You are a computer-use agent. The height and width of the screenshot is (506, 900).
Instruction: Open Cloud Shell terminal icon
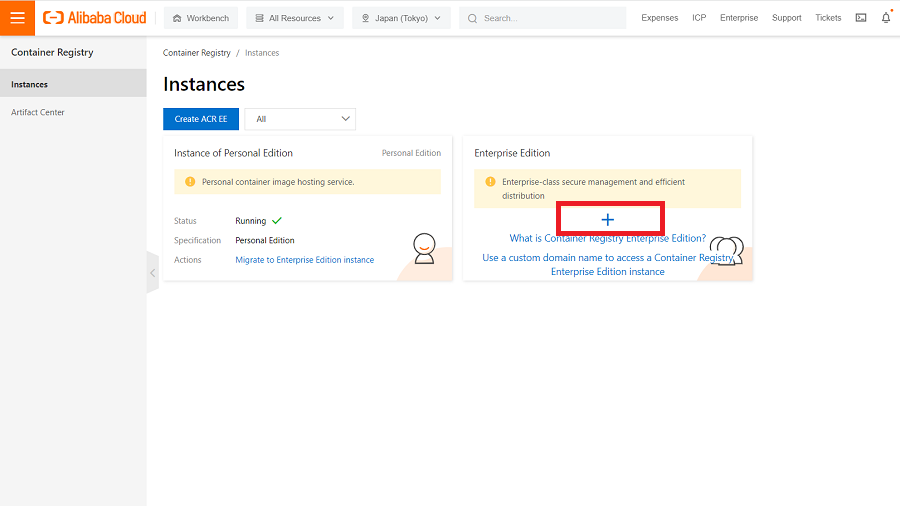[861, 18]
